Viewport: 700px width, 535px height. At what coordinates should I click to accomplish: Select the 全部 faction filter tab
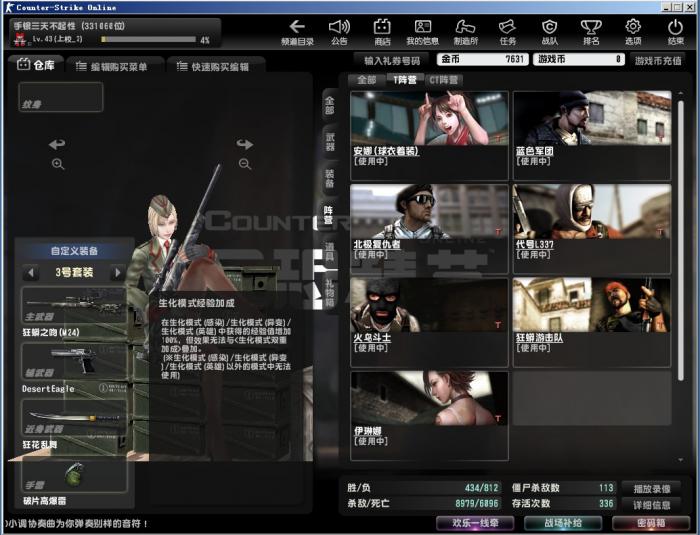367,80
